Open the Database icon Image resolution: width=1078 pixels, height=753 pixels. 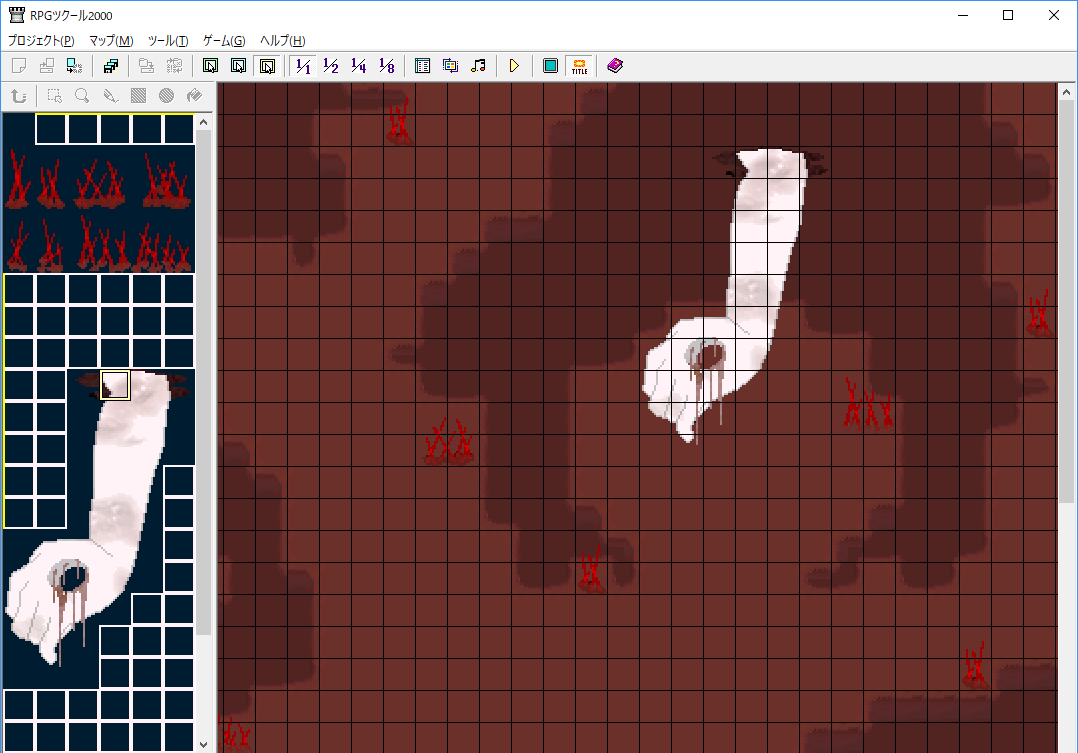click(x=423, y=66)
